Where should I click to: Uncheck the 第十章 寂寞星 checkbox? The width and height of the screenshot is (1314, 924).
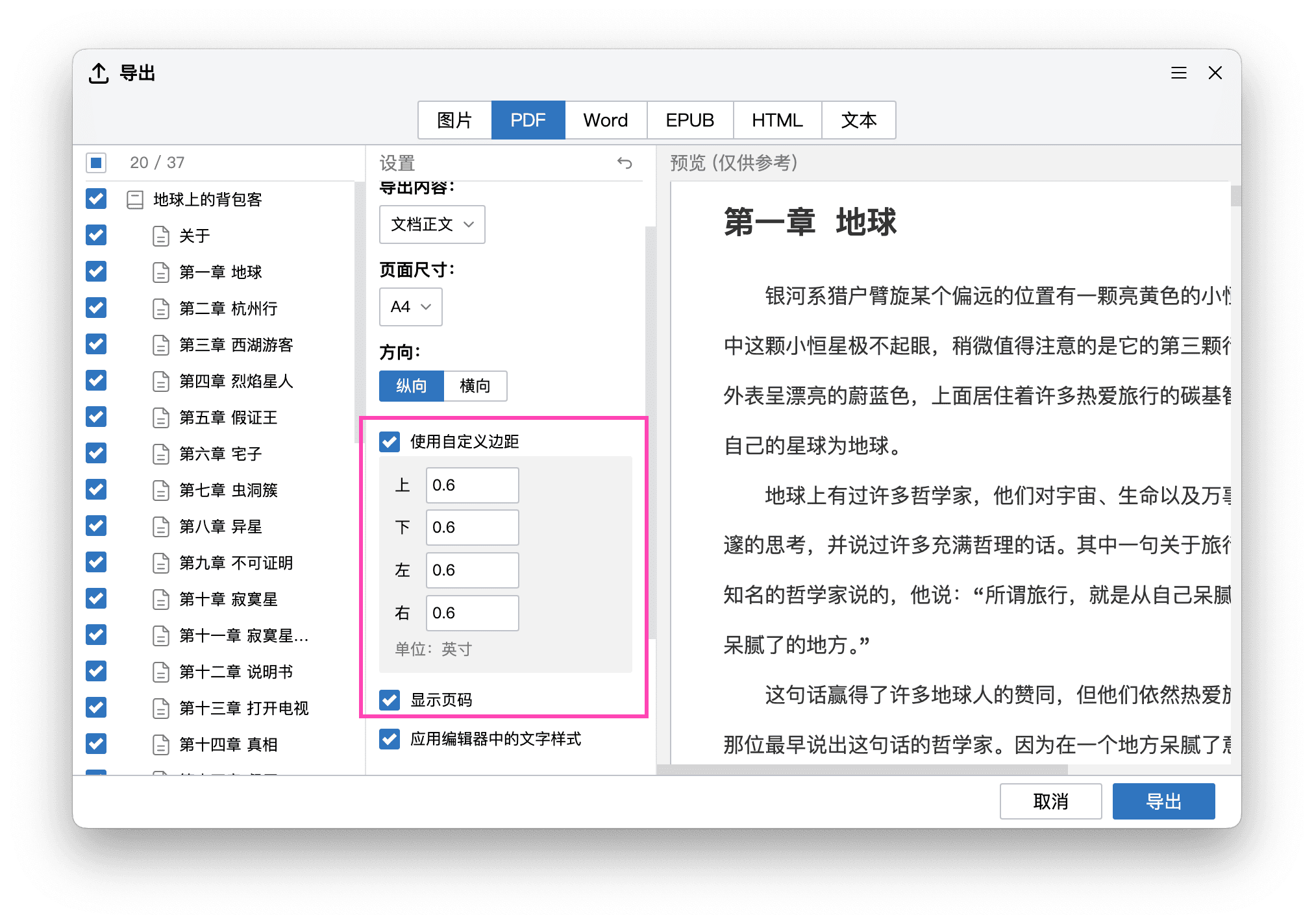click(96, 598)
